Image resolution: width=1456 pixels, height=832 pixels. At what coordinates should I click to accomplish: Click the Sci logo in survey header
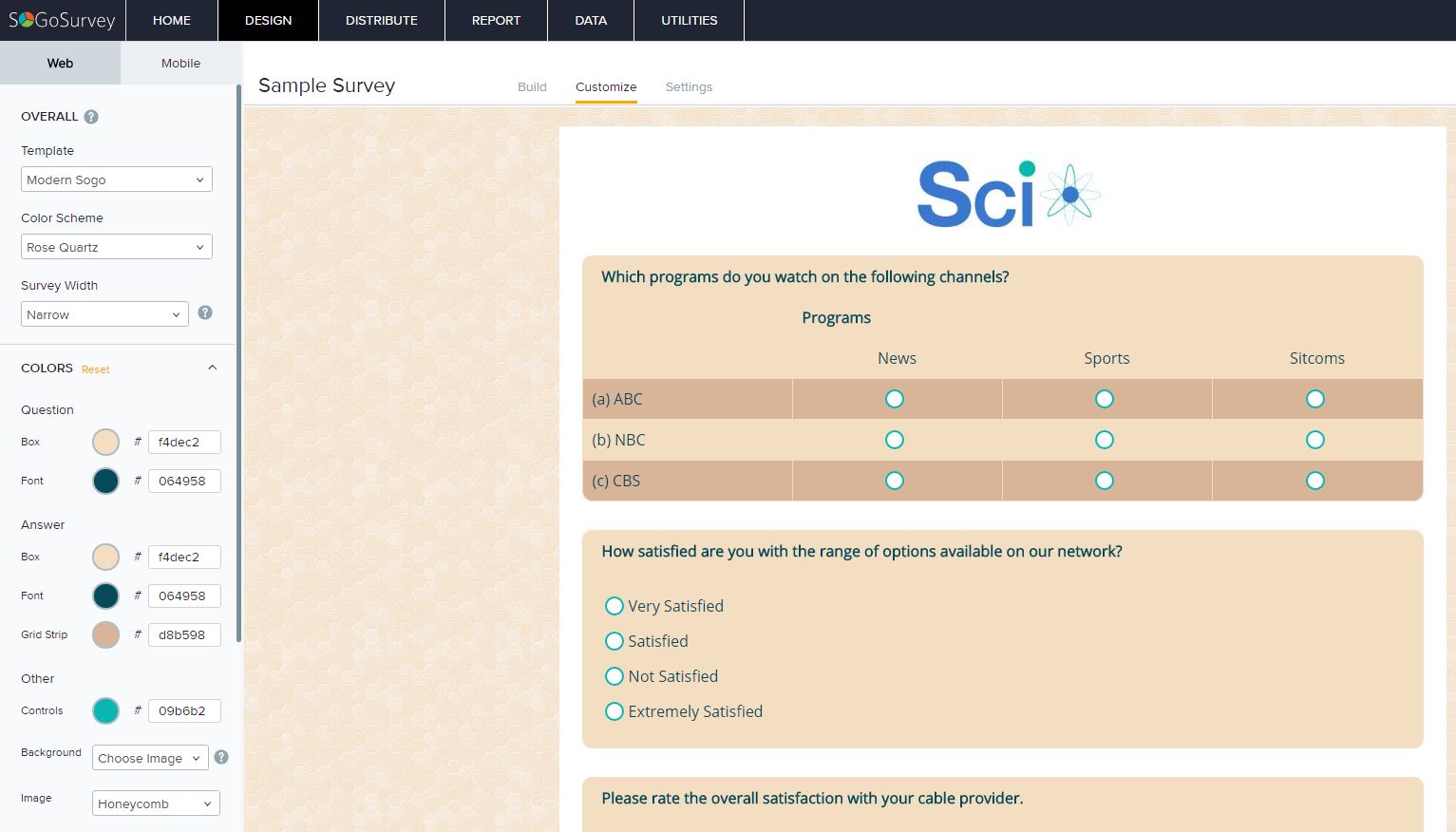point(1008,195)
